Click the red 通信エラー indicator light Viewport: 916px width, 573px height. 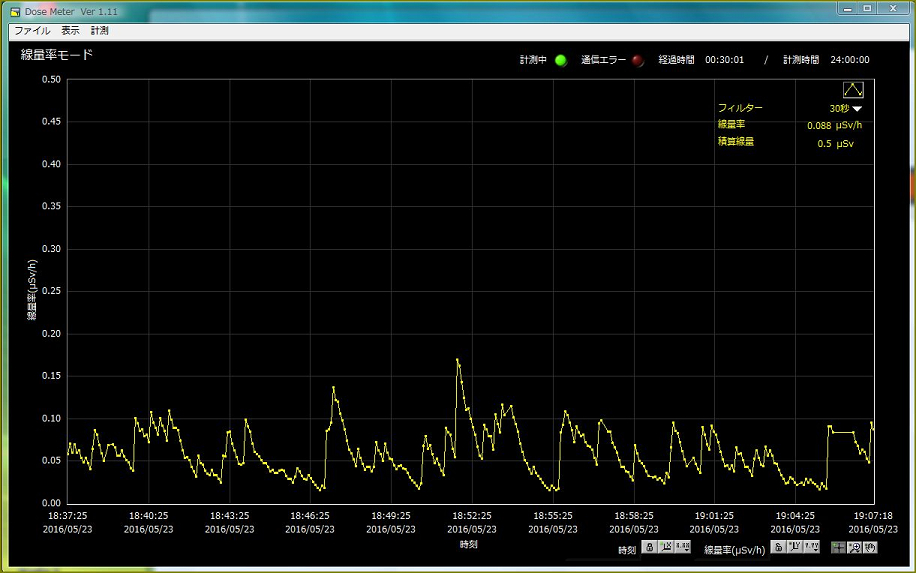637,60
